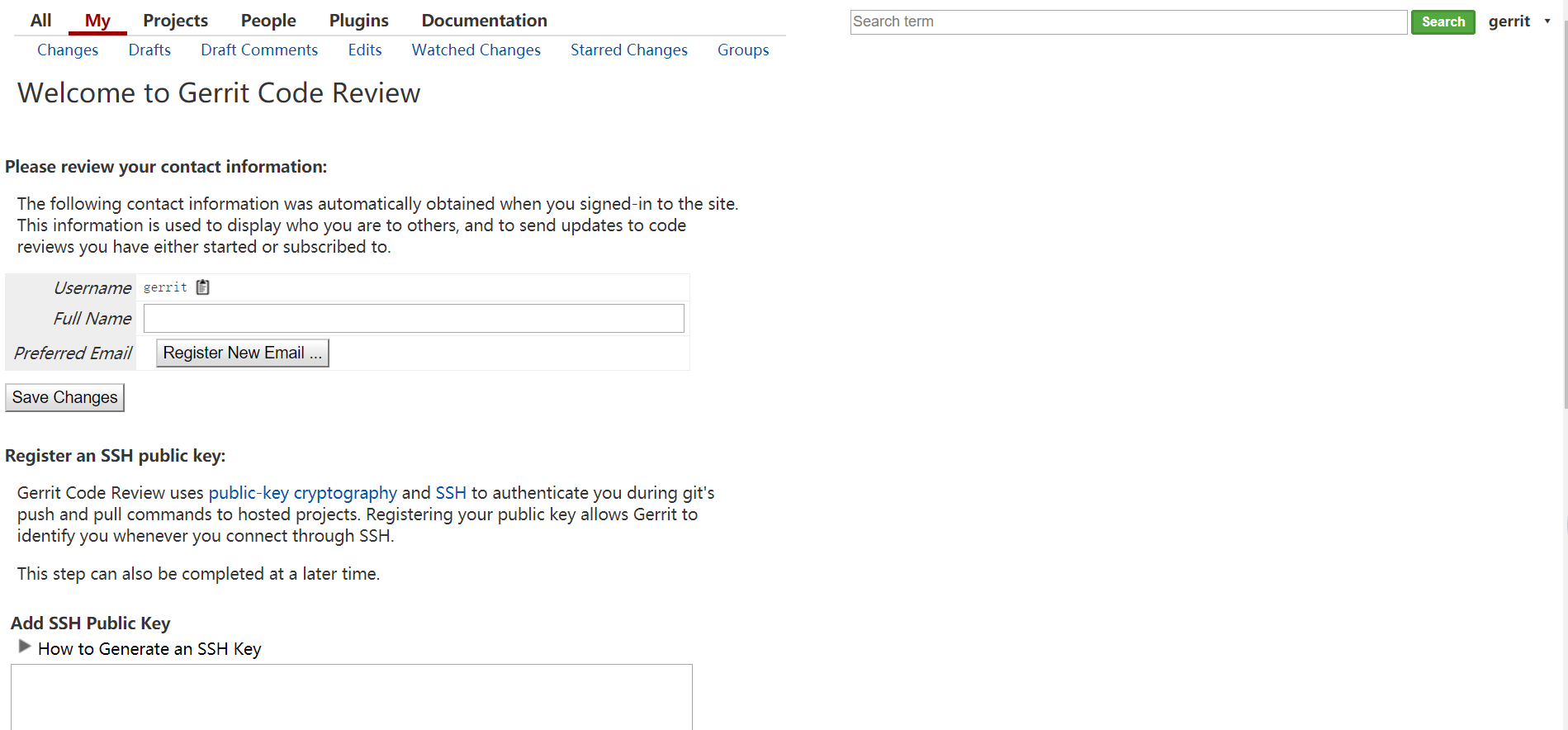This screenshot has height=730, width=1568.
Task: Switch to the Projects menu
Action: point(175,21)
